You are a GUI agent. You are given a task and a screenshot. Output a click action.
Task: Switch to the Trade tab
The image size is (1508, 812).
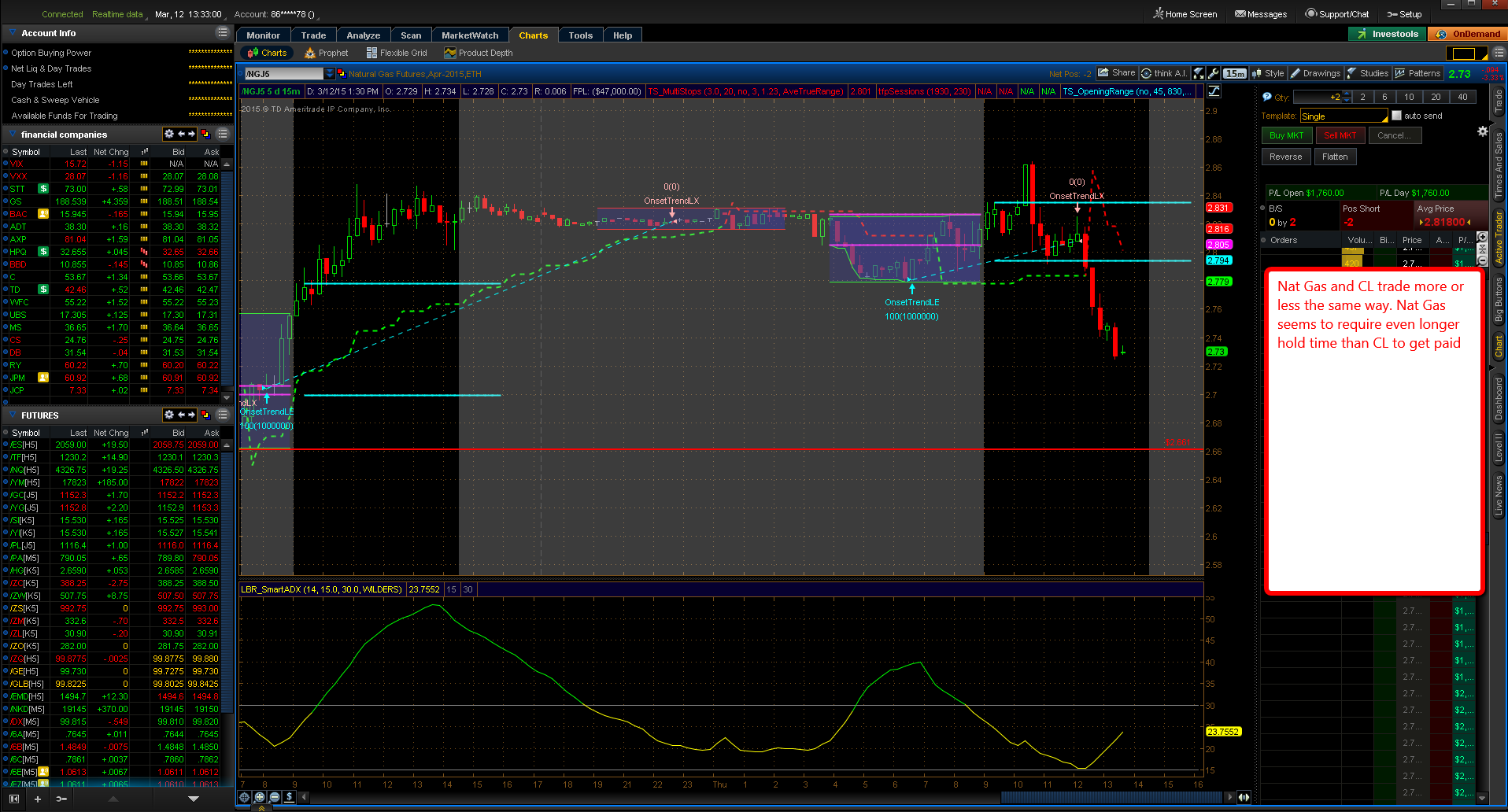(313, 35)
